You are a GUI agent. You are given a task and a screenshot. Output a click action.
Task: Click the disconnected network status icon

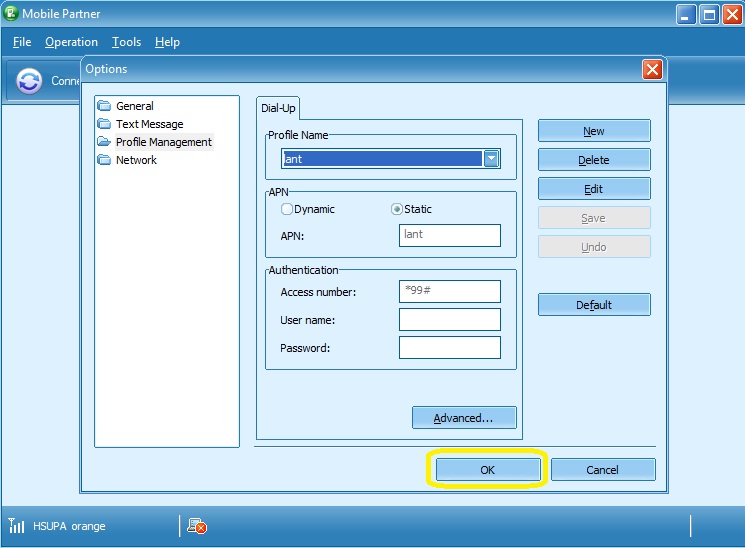[197, 526]
